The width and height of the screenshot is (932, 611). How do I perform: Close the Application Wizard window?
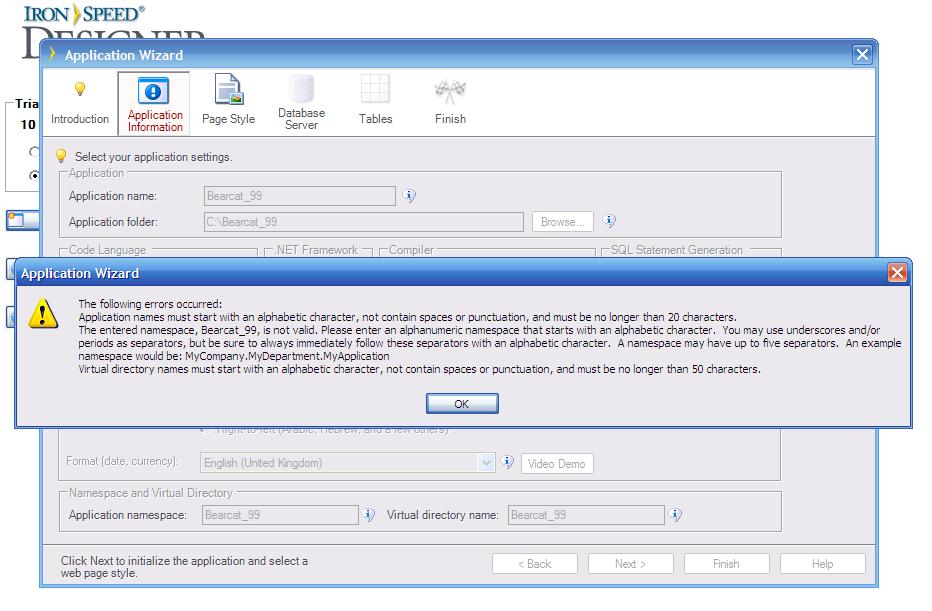(862, 55)
